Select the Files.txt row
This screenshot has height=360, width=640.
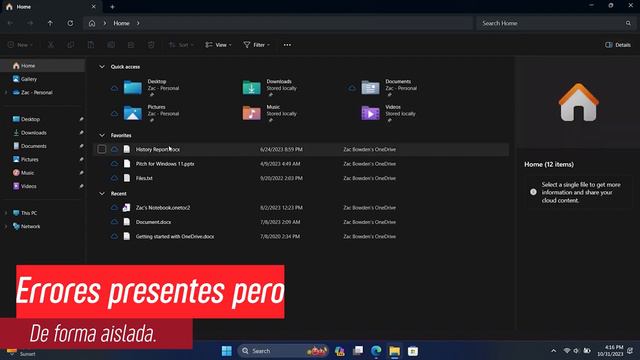coord(302,178)
